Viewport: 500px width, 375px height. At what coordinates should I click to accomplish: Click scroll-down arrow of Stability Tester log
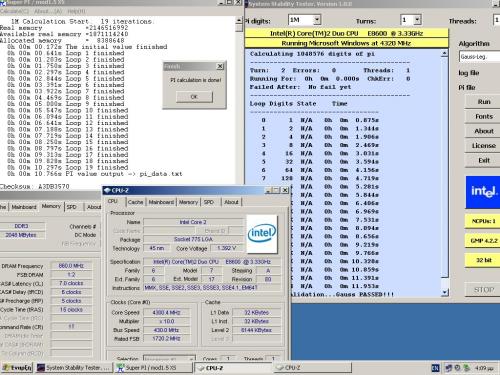(444, 292)
